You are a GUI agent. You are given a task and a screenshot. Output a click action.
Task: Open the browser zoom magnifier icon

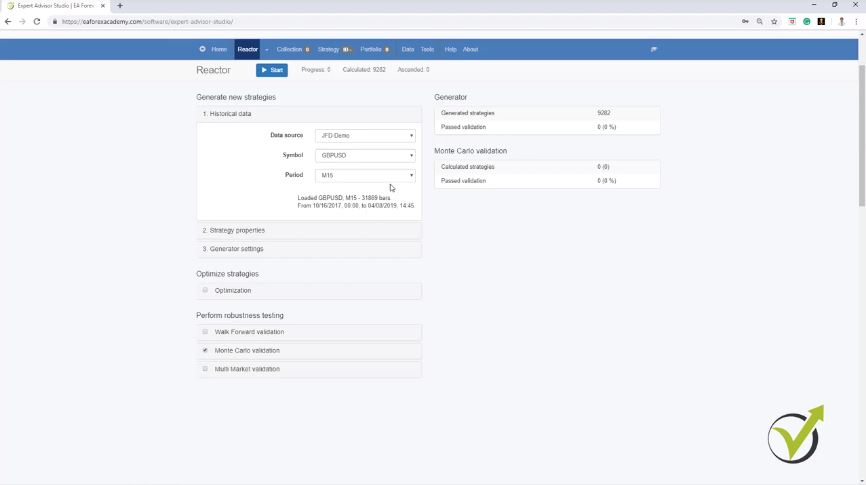coord(760,21)
